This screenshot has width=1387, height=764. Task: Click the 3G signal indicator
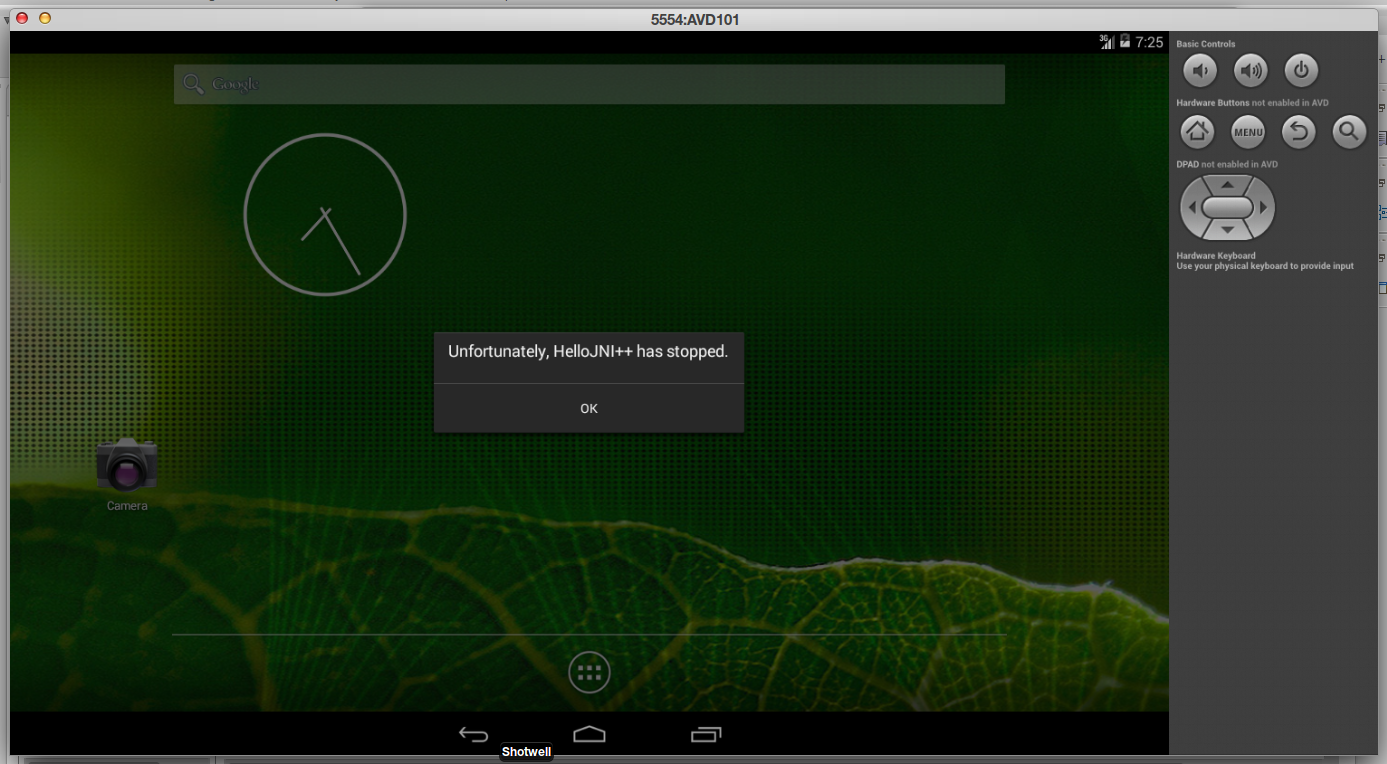click(1107, 42)
